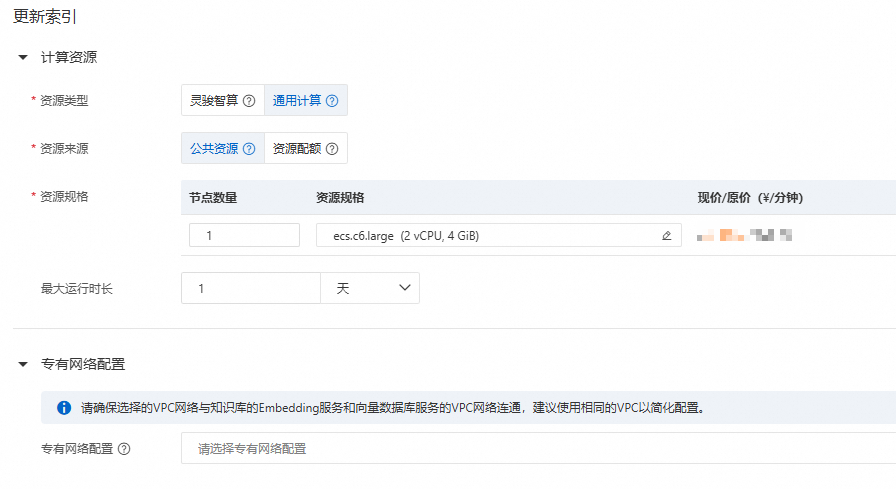Click the 资源类型 field label
Image resolution: width=896 pixels, height=489 pixels.
(x=64, y=101)
